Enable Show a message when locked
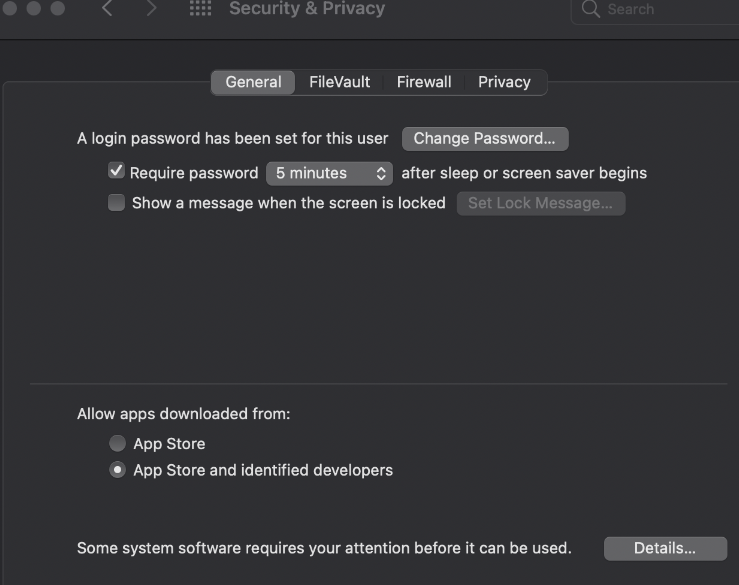Viewport: 739px width, 585px height. (116, 203)
